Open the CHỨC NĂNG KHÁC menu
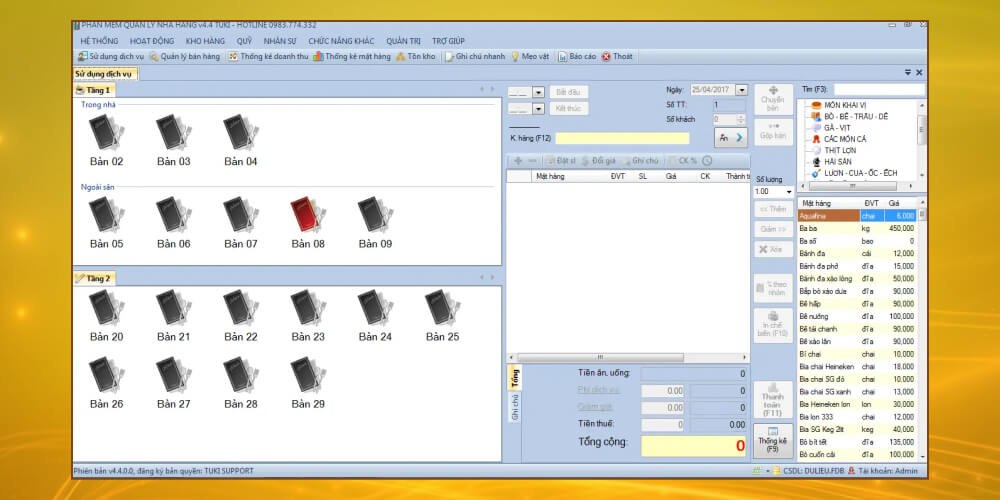This screenshot has height=500, width=1000. 342,41
